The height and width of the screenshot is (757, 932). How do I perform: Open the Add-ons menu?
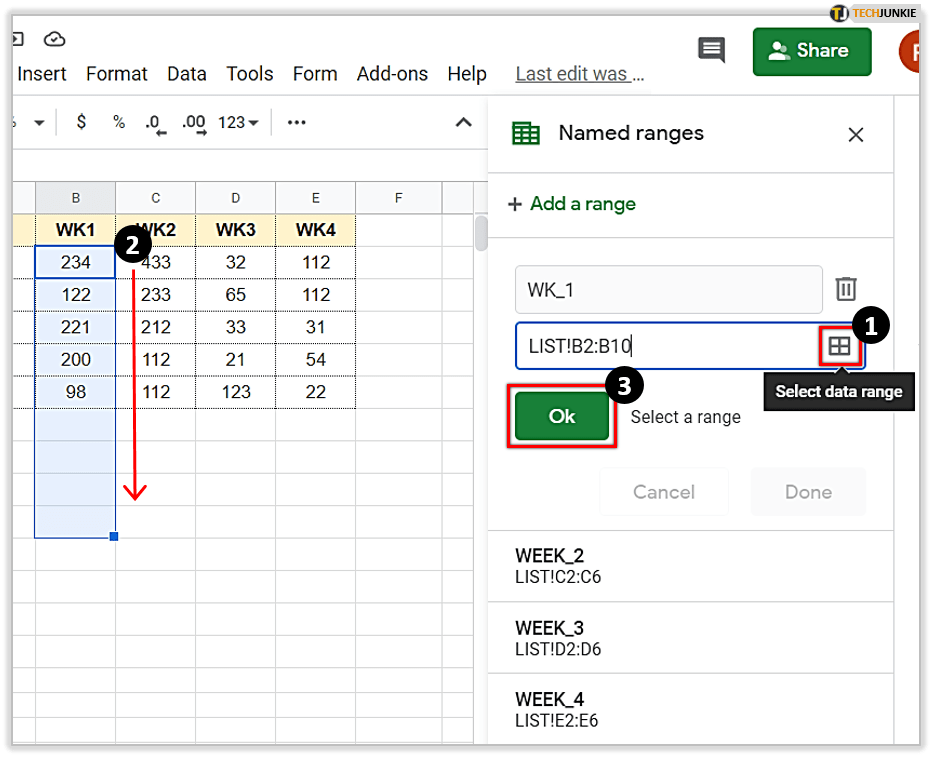(392, 74)
